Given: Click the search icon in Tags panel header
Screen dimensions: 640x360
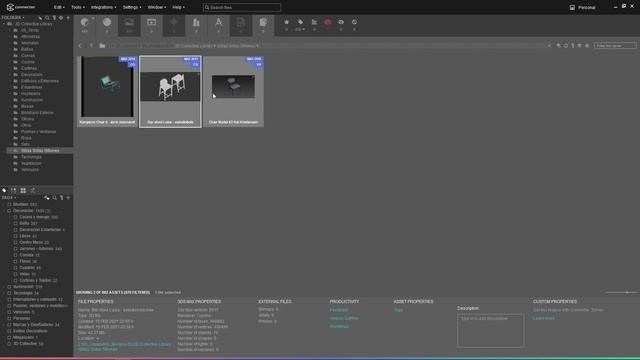Looking at the screenshot, I should (55, 198).
